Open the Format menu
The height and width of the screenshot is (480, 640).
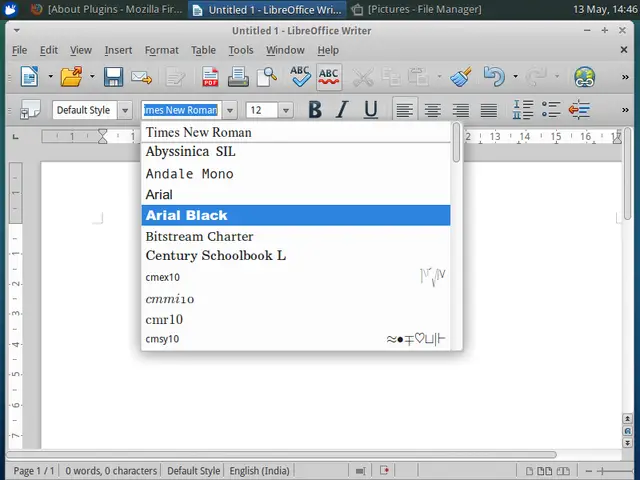pyautogui.click(x=162, y=50)
